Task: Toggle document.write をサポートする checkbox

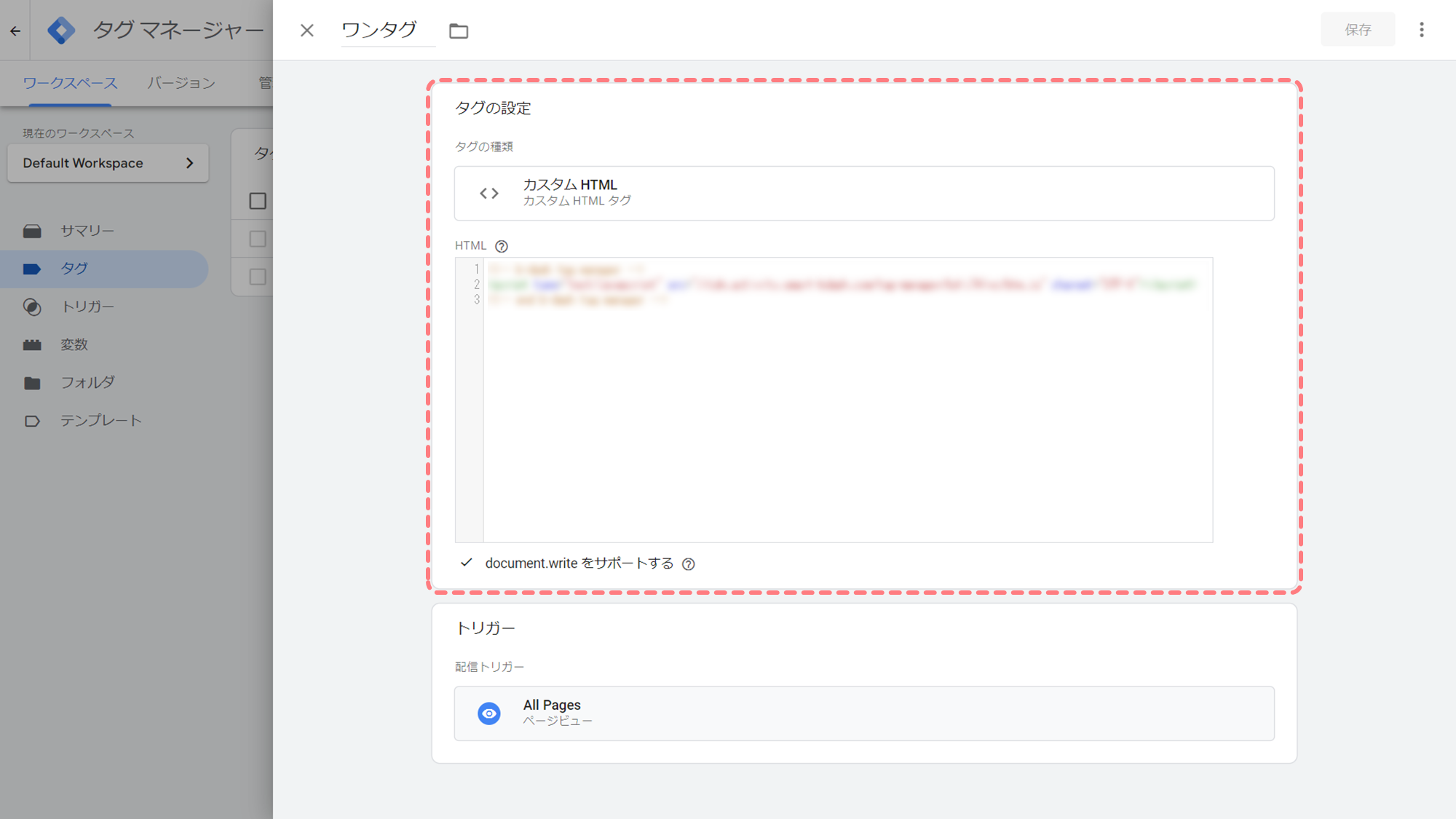Action: pyautogui.click(x=467, y=563)
